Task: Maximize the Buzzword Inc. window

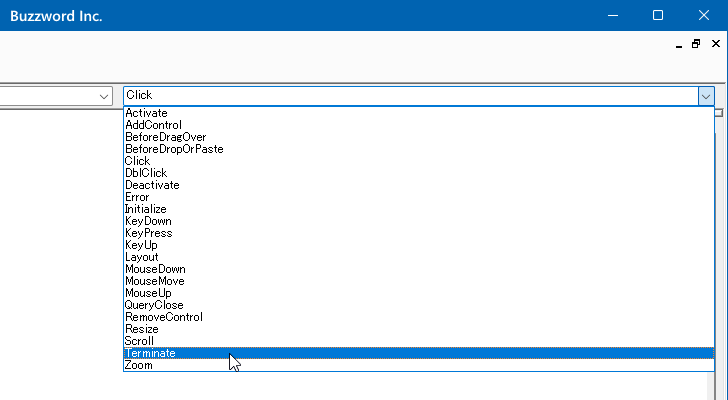Action: pyautogui.click(x=658, y=15)
